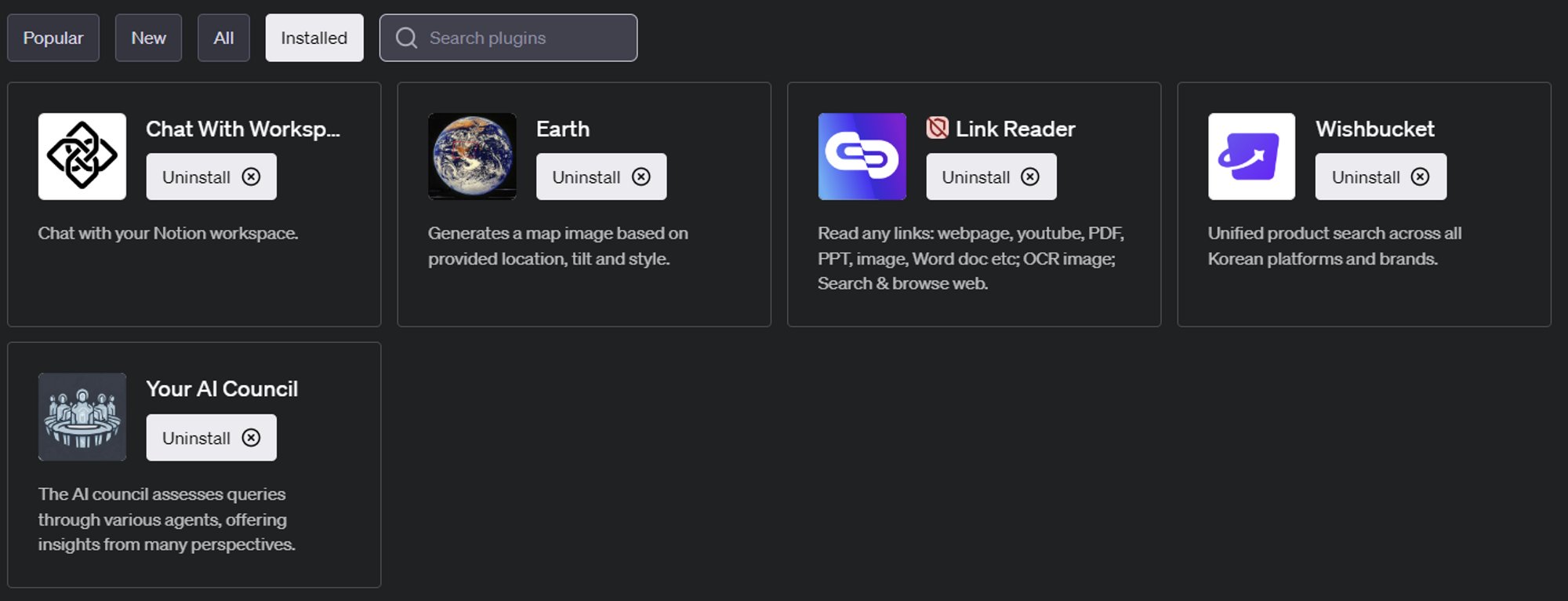Uninstall the Wishbucket plugin
This screenshot has width=1568, height=601.
click(1381, 177)
